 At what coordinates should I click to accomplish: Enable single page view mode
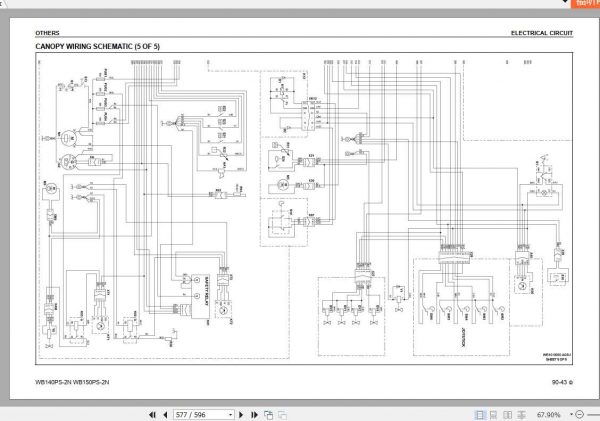click(x=479, y=415)
